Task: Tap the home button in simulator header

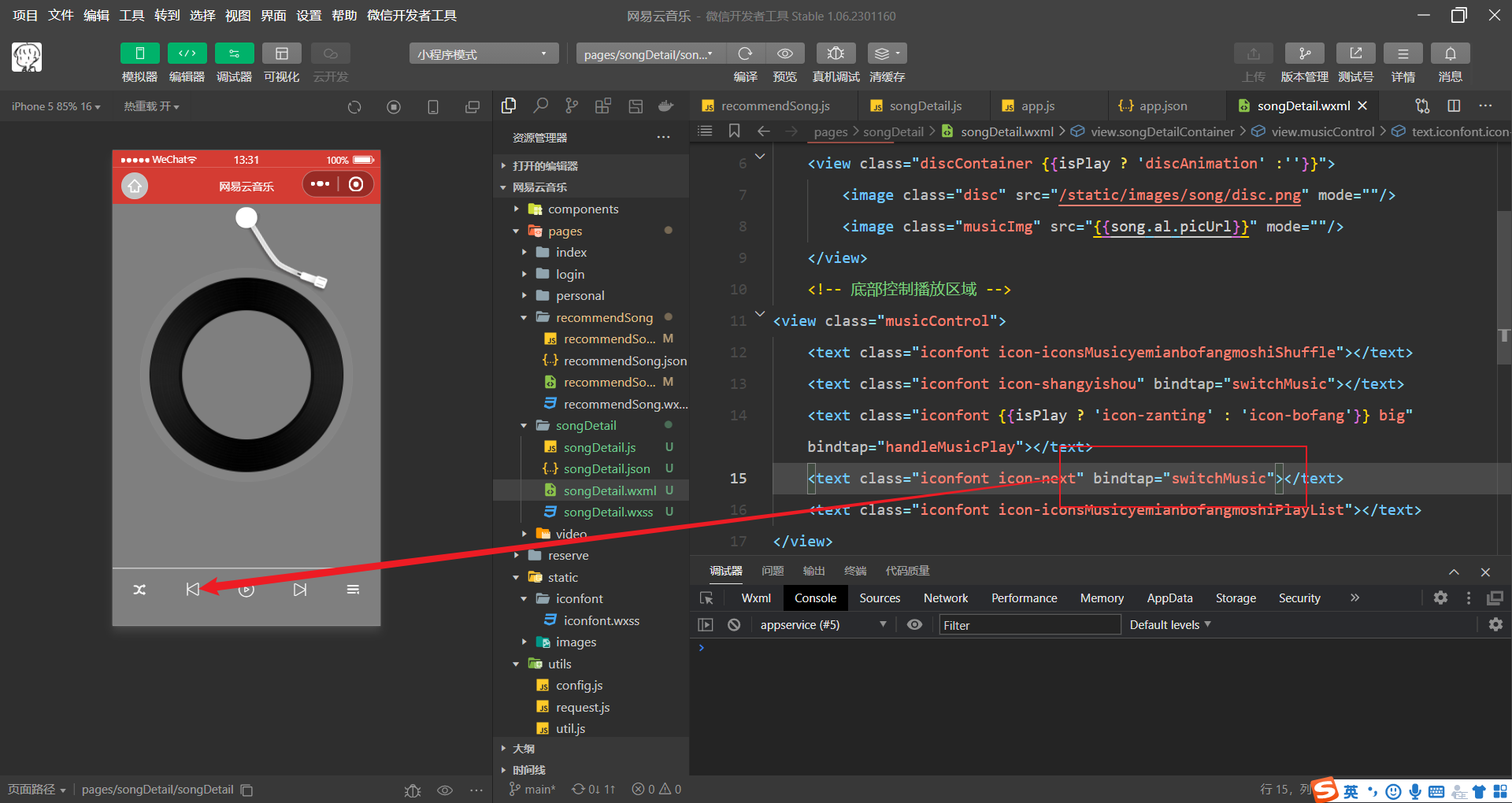Action: tap(135, 186)
